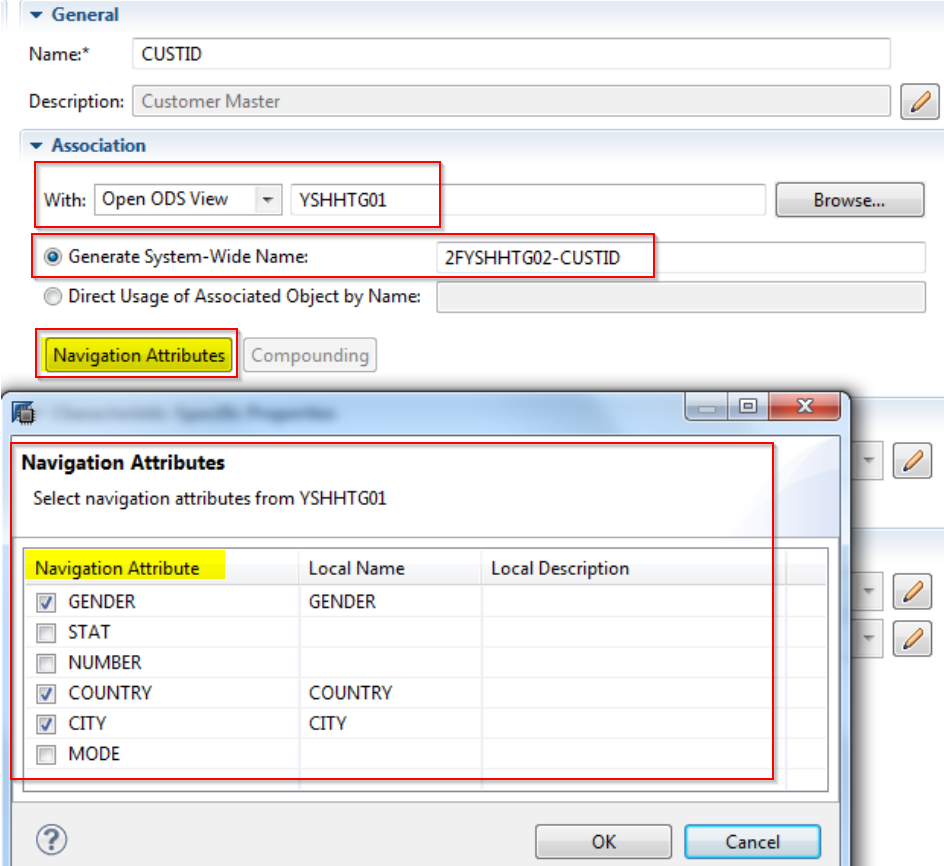
Task: Close the dialog with the red X
Action: click(804, 407)
